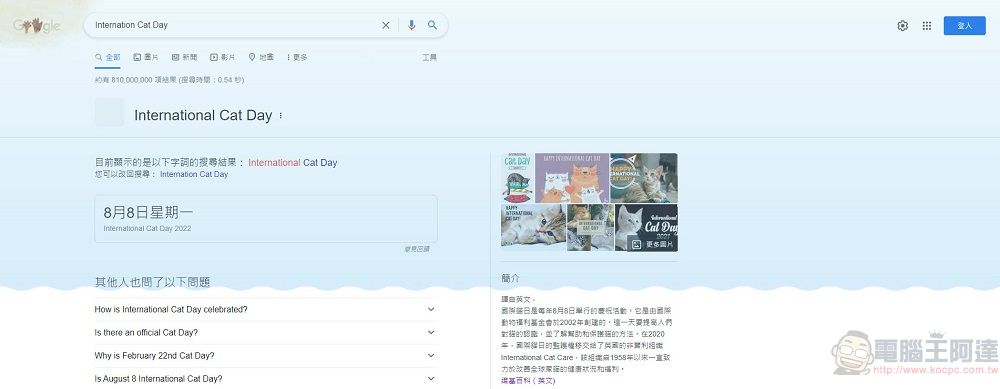Click the 簡介 section heading
Screen dimensions: 1000x389
pyautogui.click(x=510, y=279)
